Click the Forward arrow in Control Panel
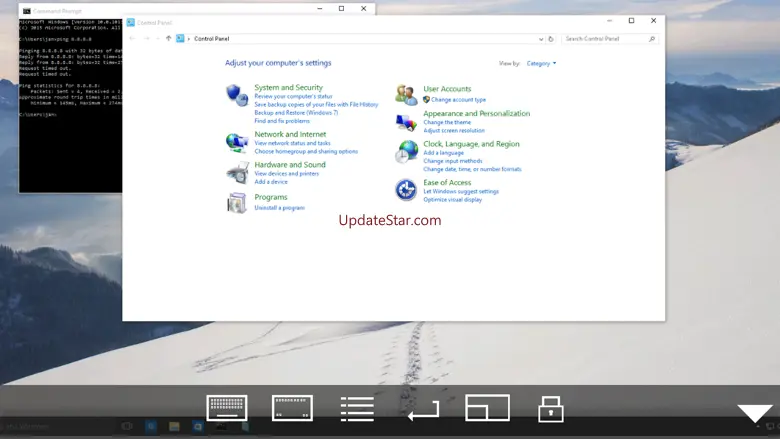The image size is (780, 439). 146,38
